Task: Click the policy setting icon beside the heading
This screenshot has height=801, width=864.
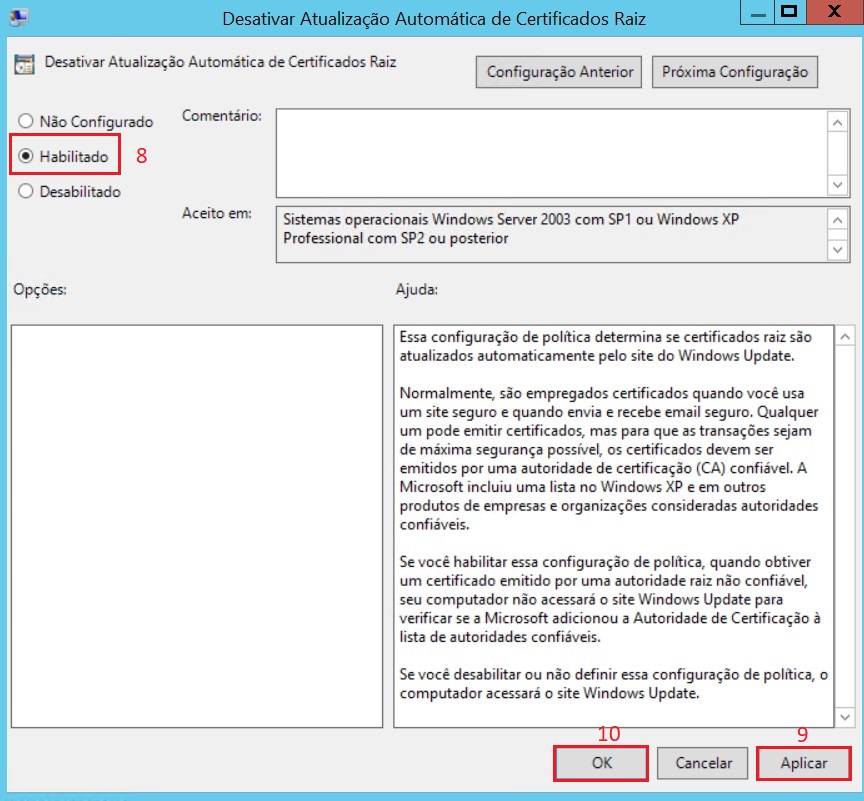Action: click(24, 65)
